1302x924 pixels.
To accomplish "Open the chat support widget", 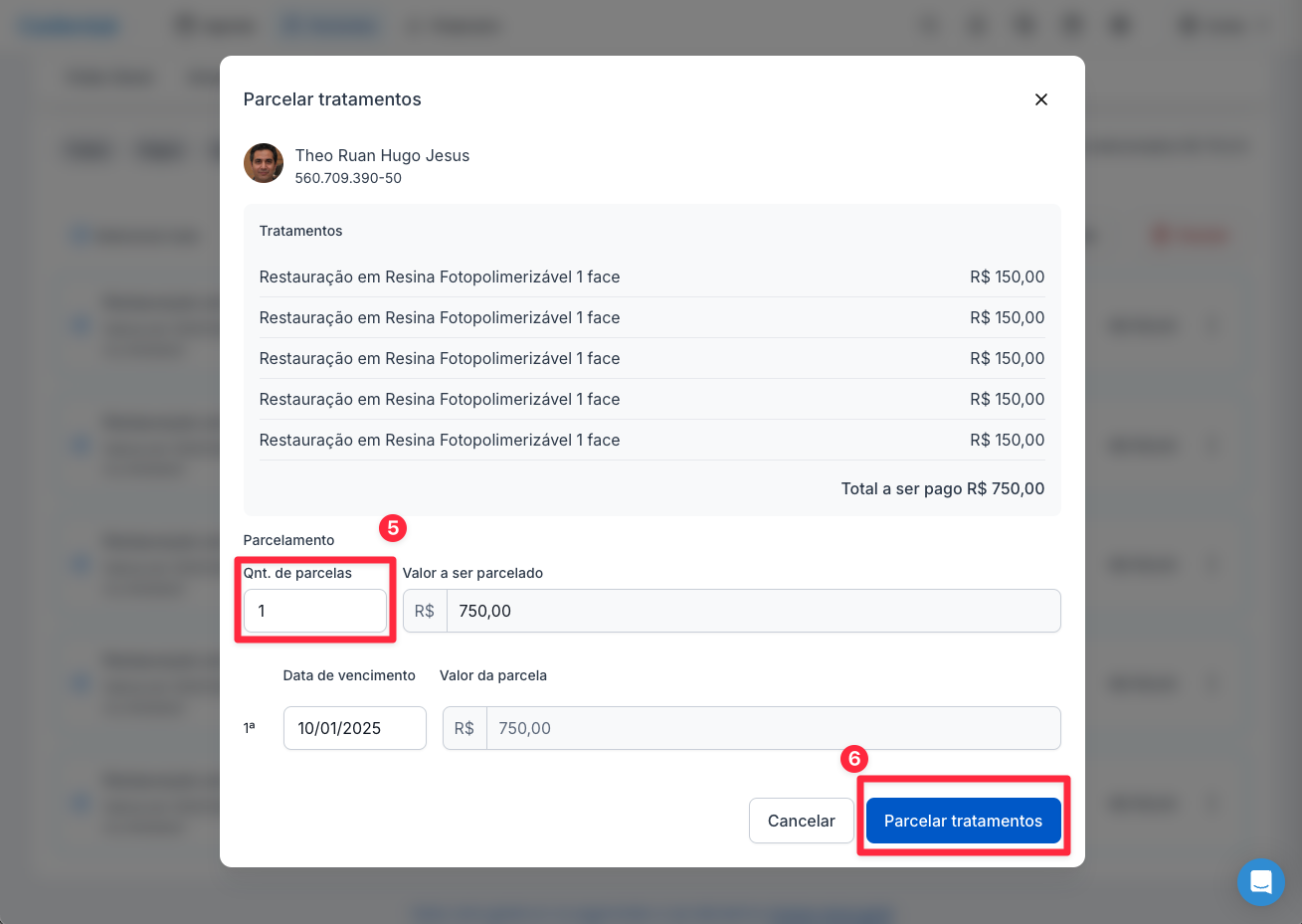I will point(1260,881).
